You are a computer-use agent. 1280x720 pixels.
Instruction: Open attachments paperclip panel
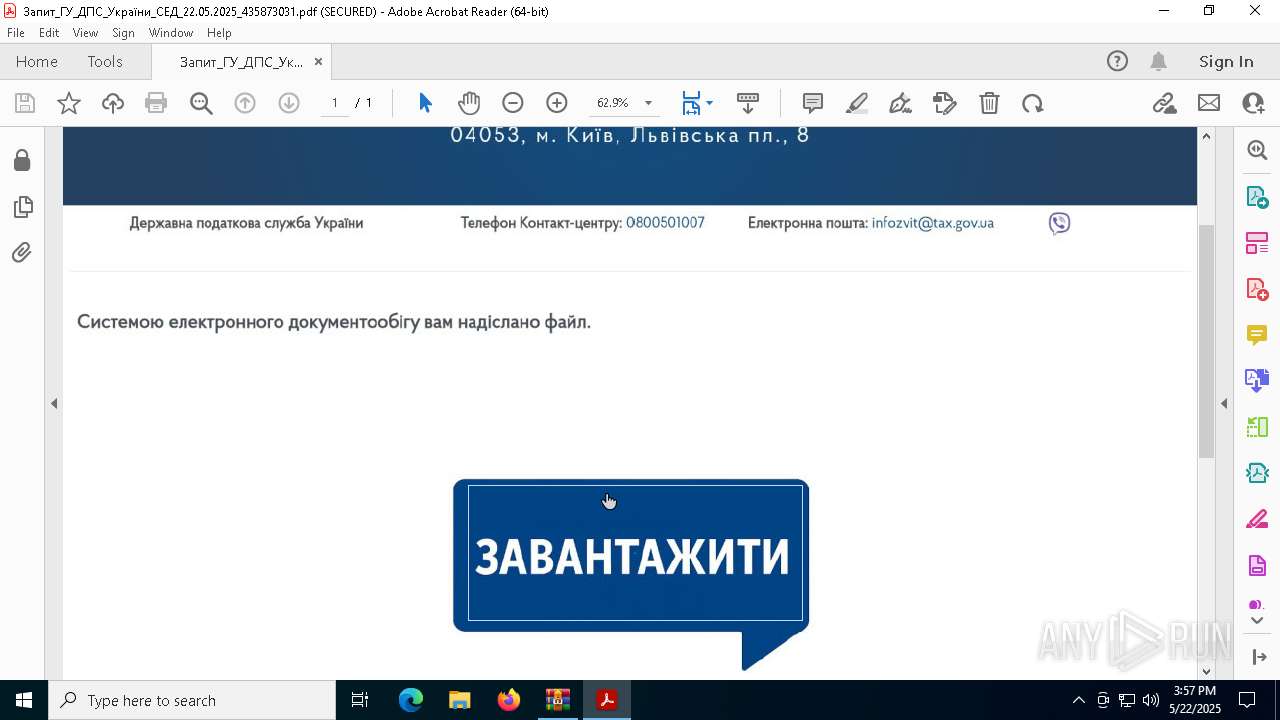click(x=22, y=253)
